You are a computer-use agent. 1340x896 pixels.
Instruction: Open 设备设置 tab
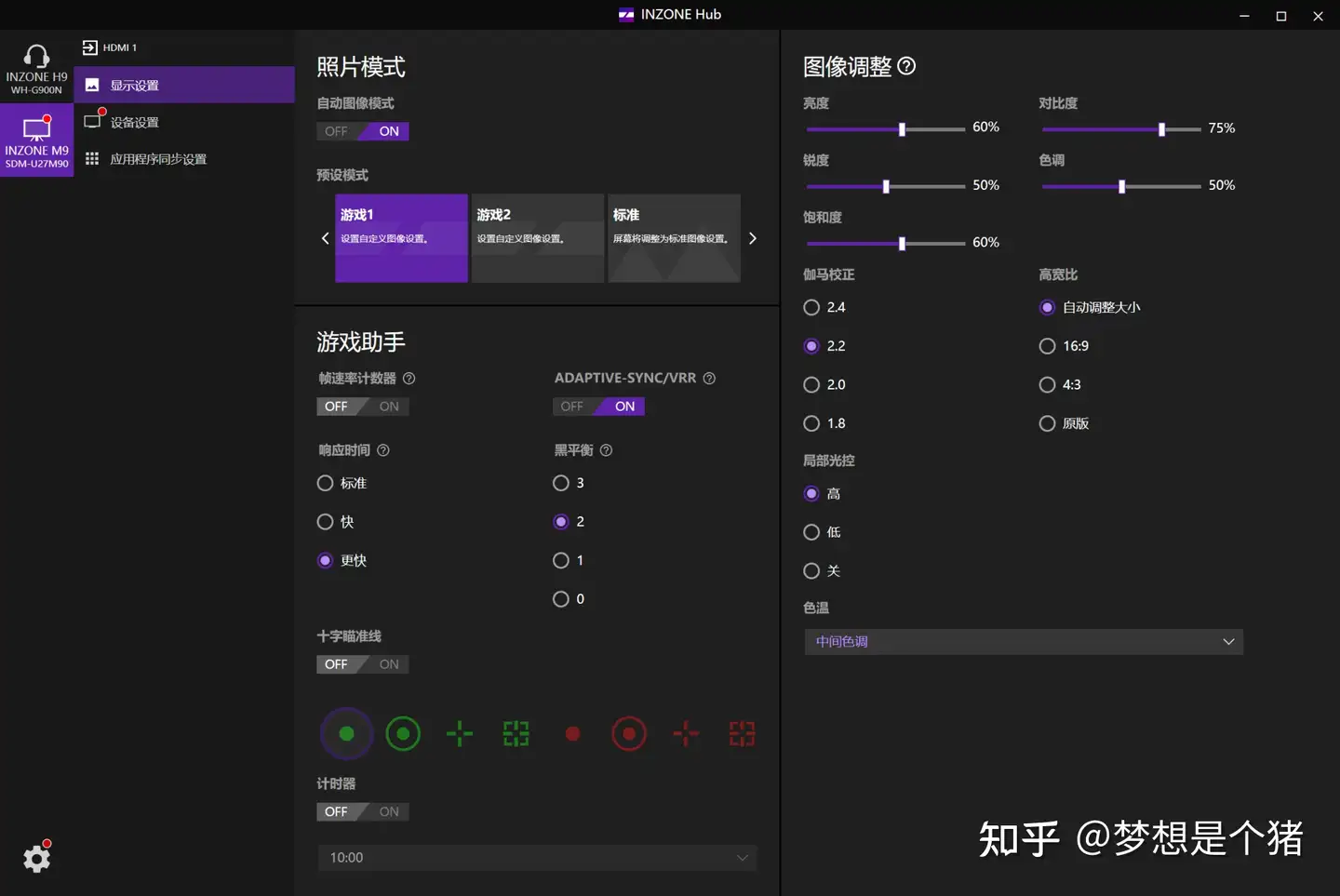pyautogui.click(x=184, y=122)
